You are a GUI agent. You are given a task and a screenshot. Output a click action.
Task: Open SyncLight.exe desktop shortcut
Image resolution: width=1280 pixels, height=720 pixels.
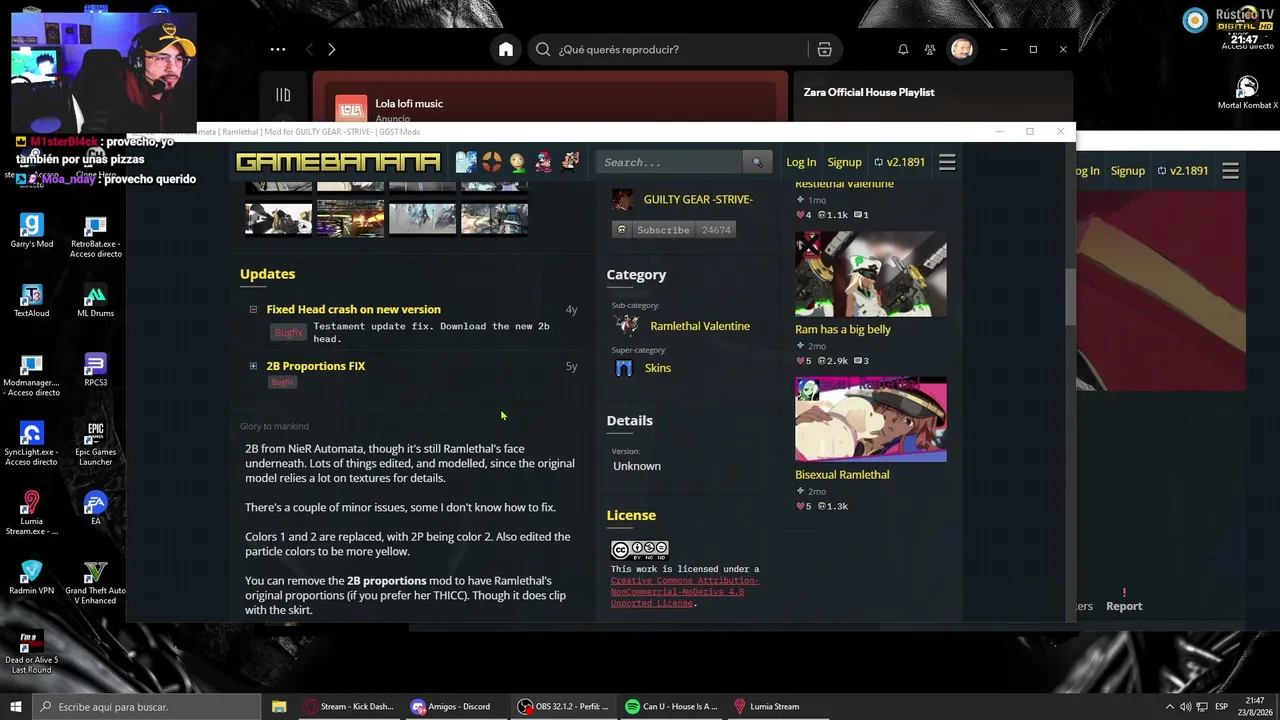[x=32, y=444]
